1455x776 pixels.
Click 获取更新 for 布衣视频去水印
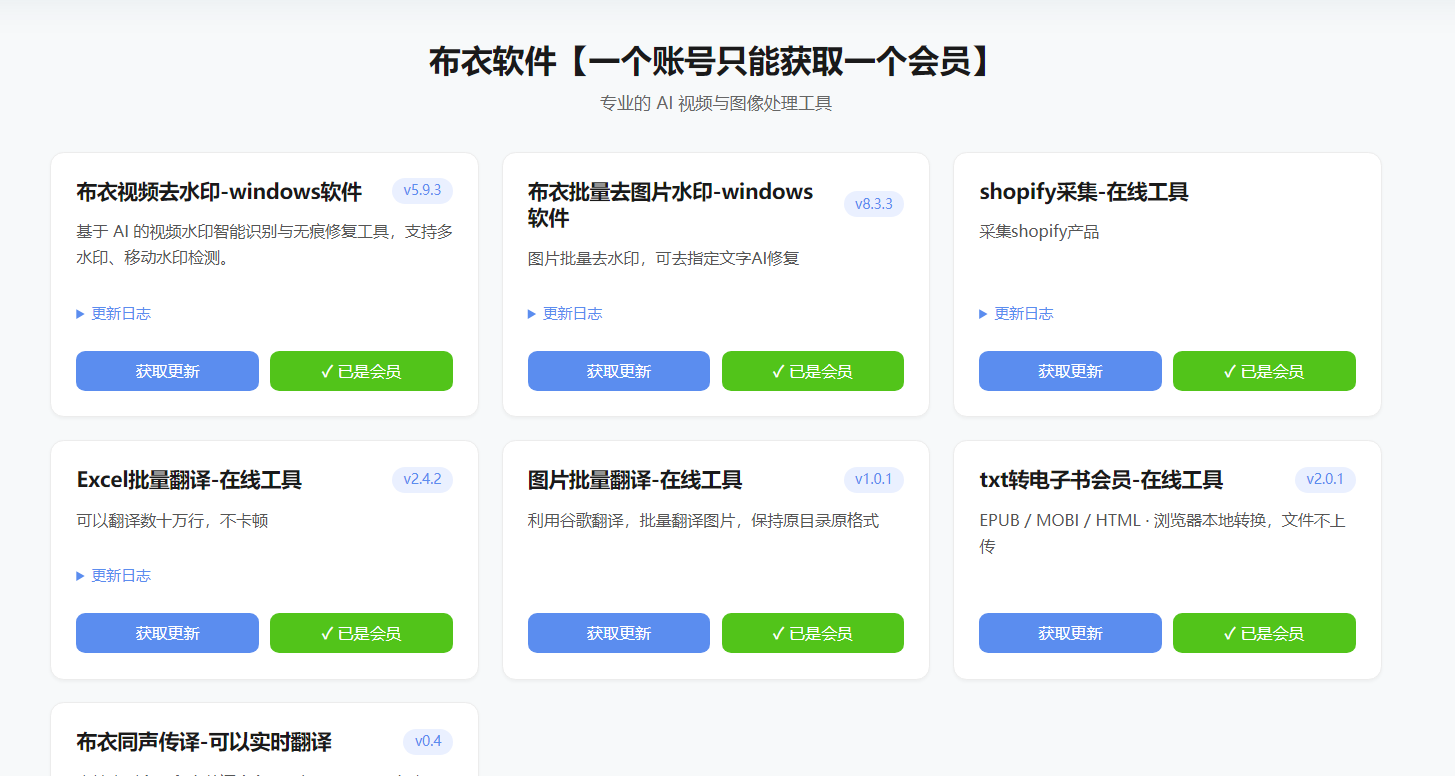tap(167, 371)
